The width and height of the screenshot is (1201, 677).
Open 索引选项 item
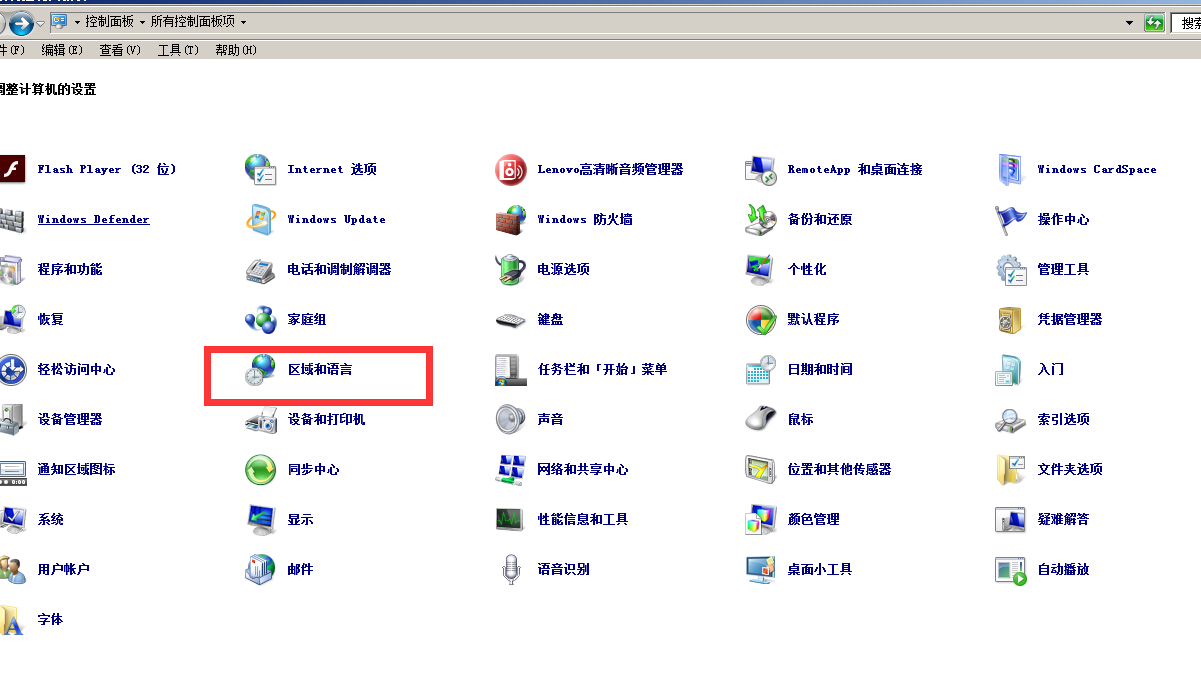(x=1042, y=419)
